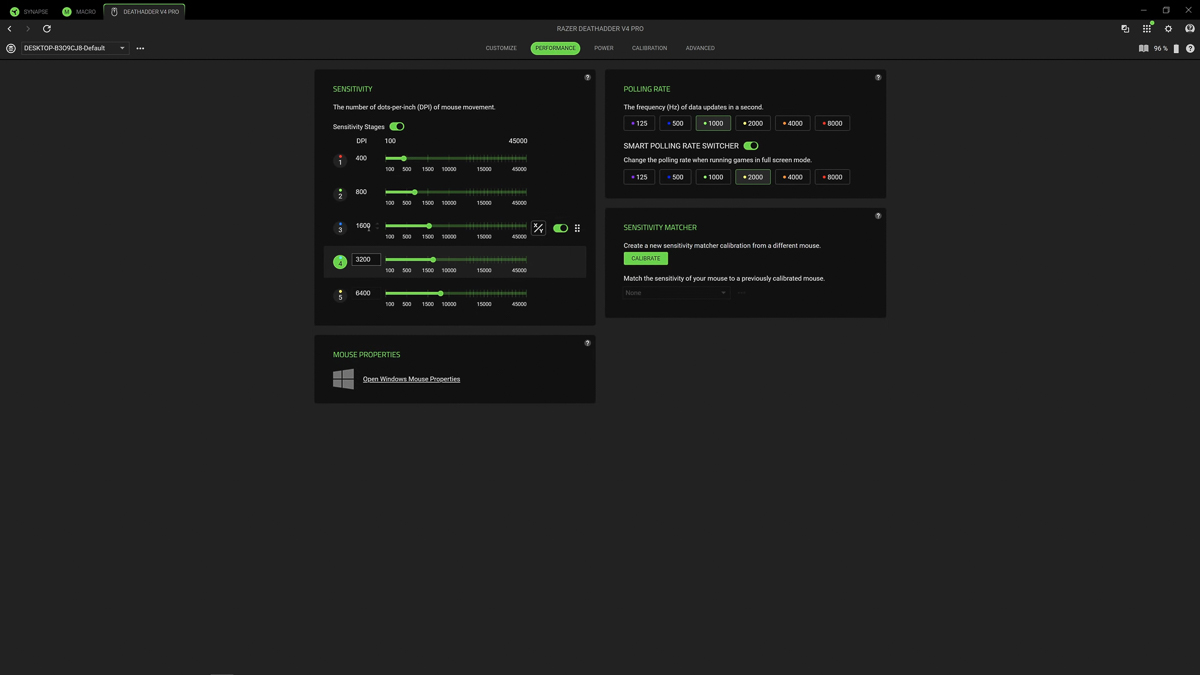Set polling rate to 125 Hz
This screenshot has height=675, width=1200.
pos(639,123)
